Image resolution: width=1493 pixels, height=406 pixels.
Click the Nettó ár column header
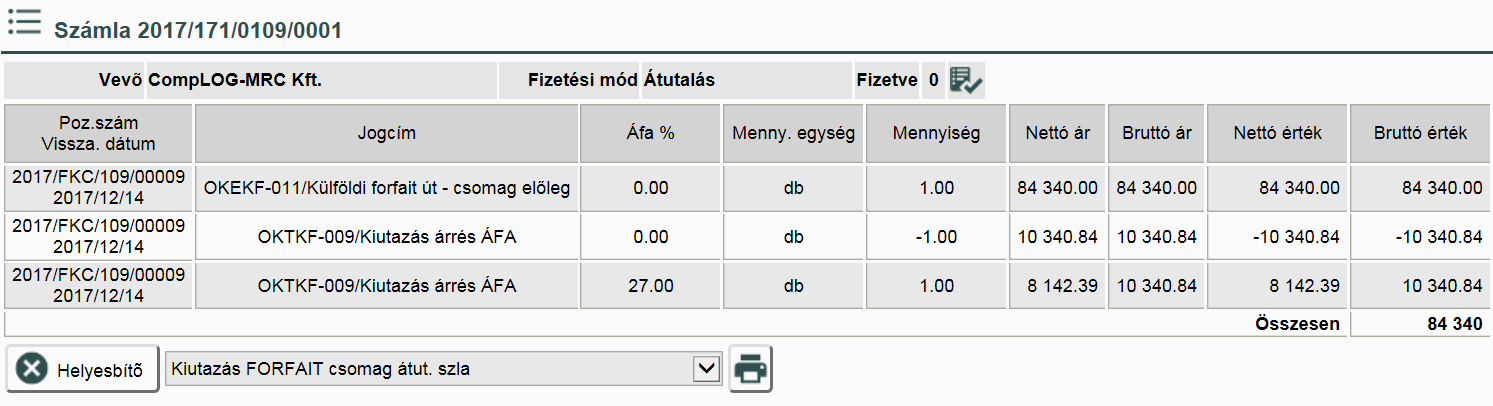tap(1057, 133)
